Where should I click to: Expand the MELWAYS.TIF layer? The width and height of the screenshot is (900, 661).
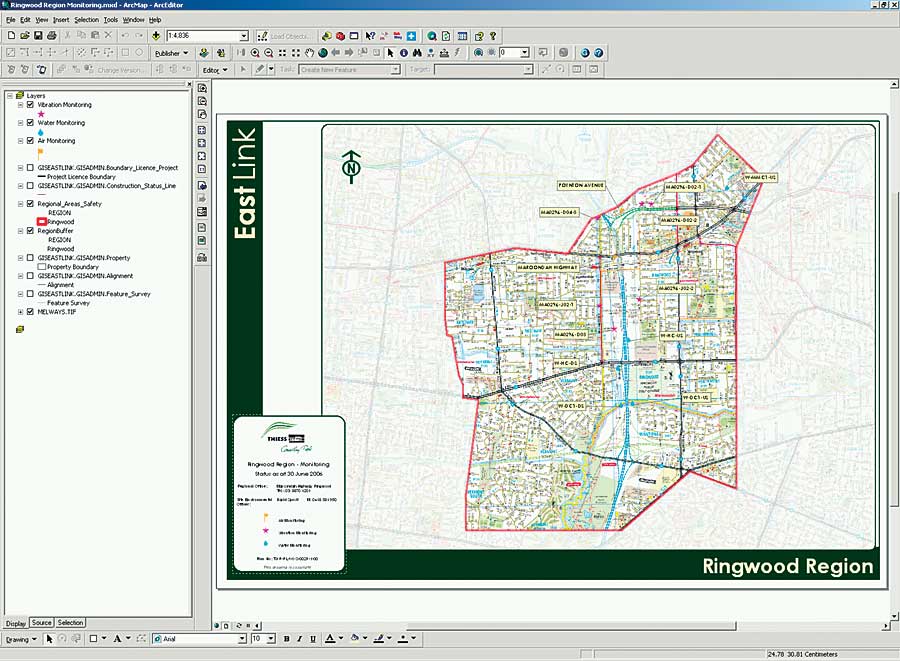coord(21,312)
